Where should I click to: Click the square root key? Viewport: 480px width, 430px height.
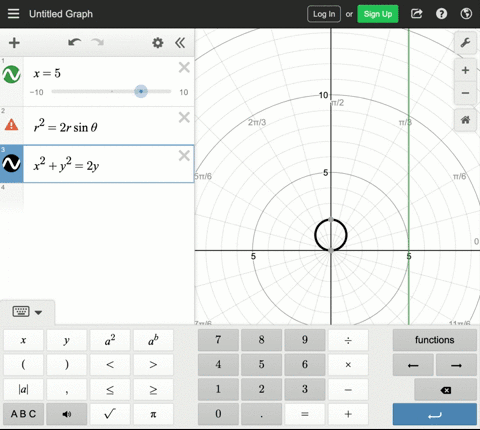click(x=110, y=414)
